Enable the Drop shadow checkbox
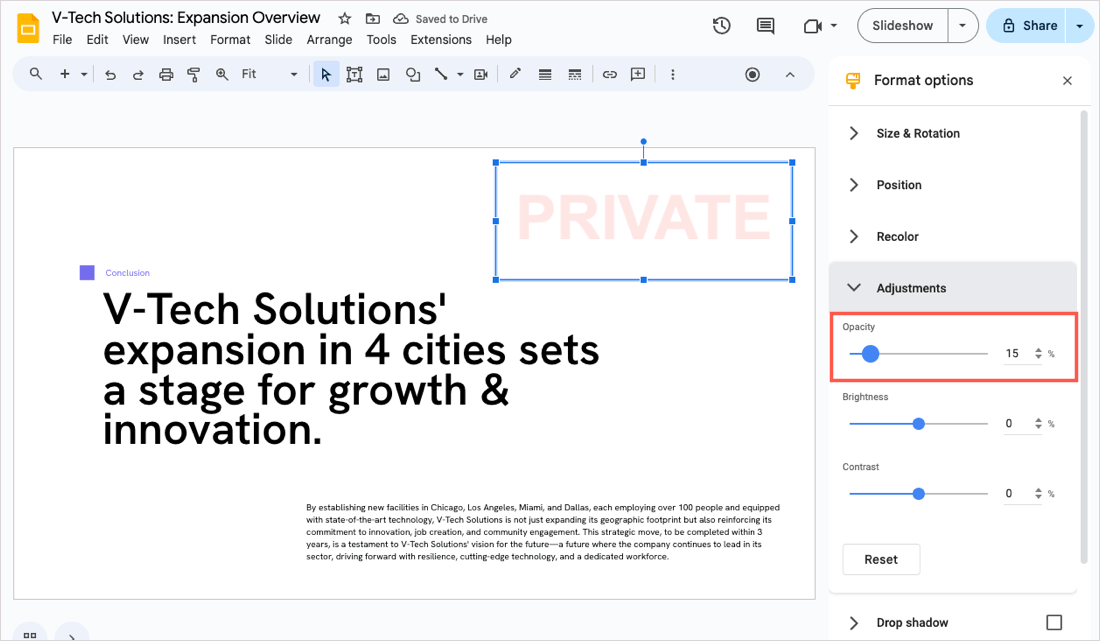 pyautogui.click(x=1054, y=622)
